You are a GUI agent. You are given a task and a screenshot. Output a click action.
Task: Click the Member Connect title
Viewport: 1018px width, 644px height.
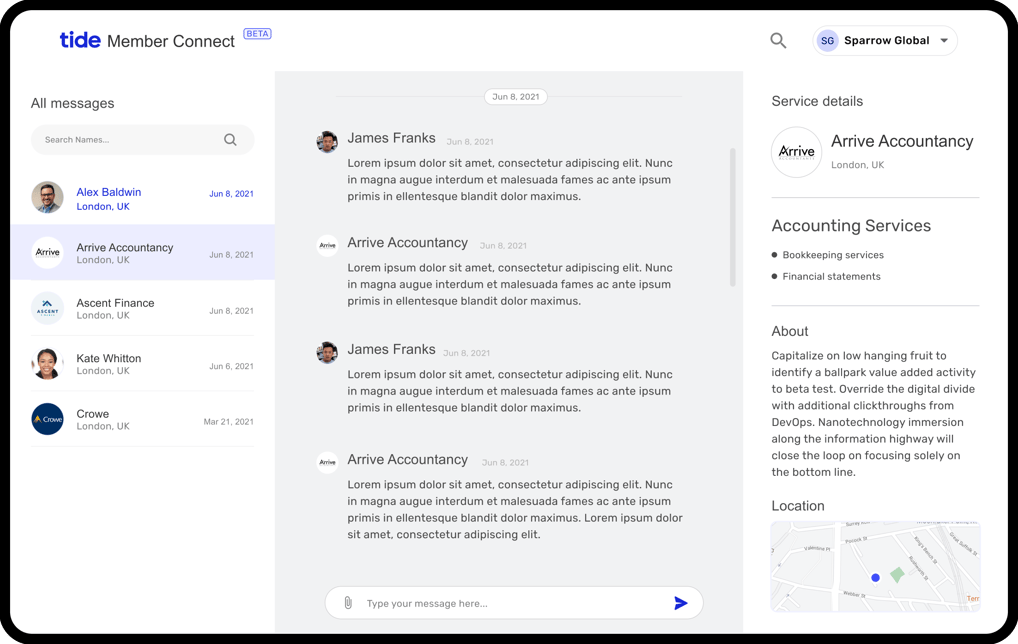(x=171, y=41)
